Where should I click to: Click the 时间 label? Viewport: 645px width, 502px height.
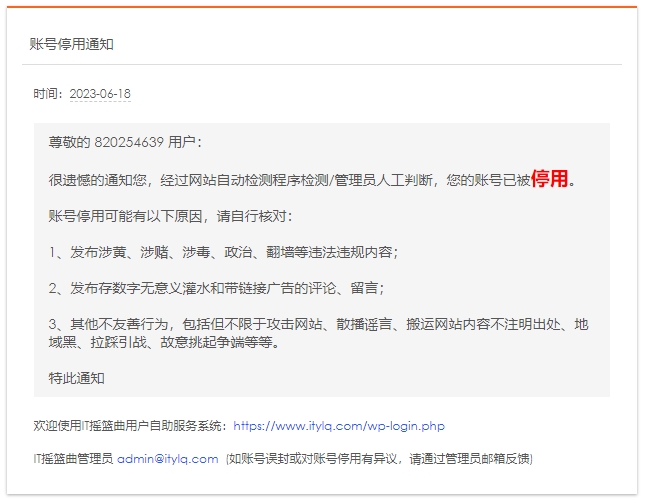(46, 94)
